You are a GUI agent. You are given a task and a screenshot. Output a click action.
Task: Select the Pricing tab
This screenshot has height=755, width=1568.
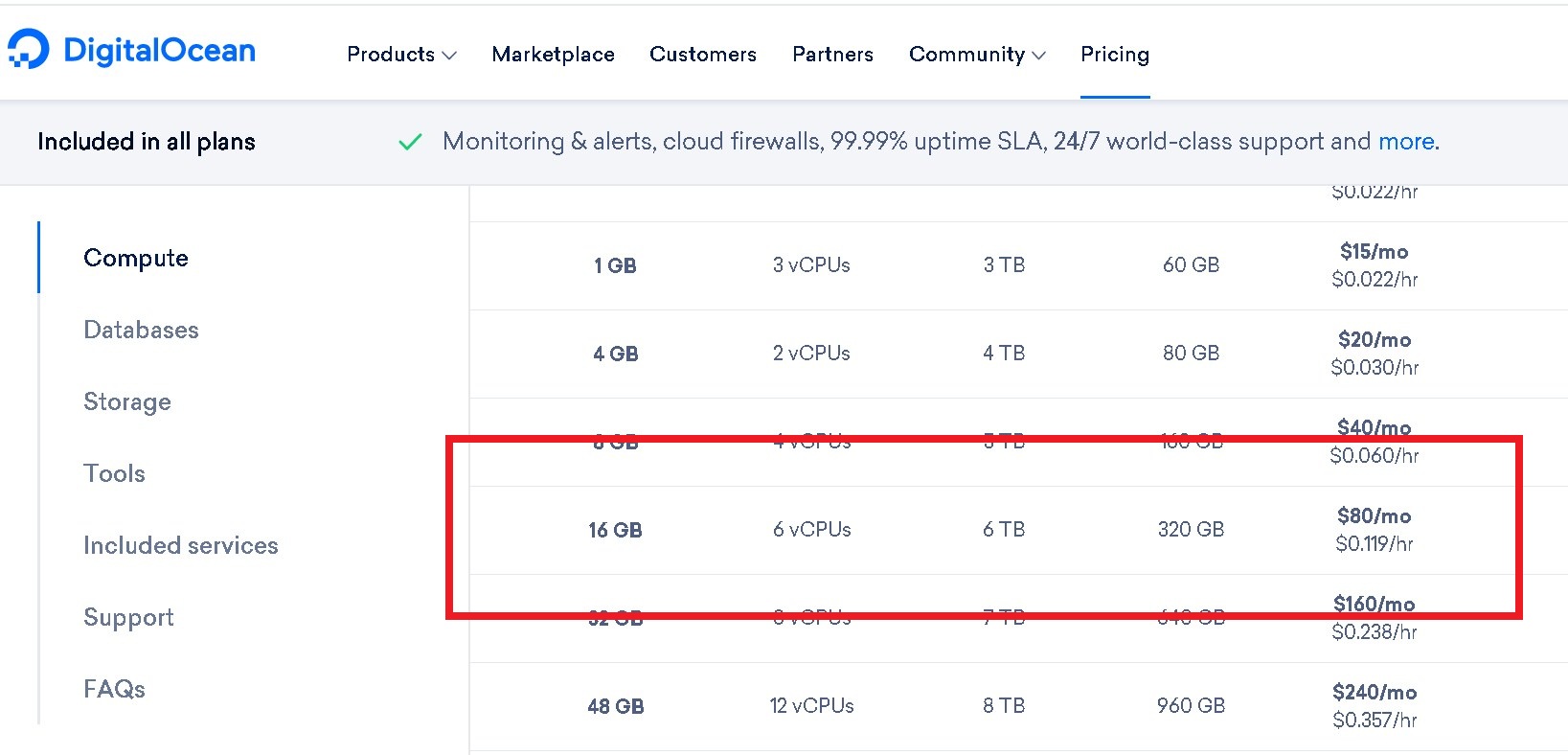[1115, 55]
